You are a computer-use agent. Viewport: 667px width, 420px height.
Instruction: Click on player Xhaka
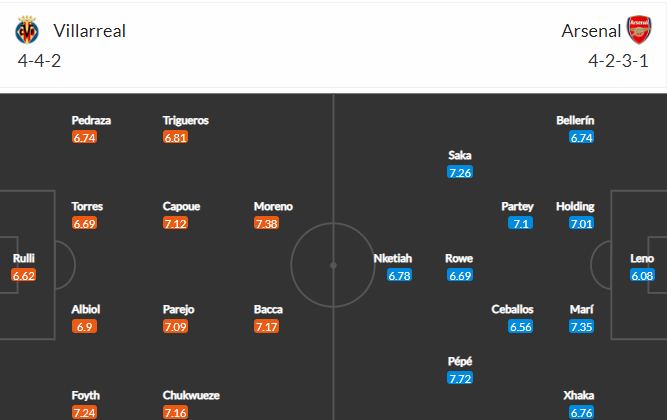click(x=579, y=395)
